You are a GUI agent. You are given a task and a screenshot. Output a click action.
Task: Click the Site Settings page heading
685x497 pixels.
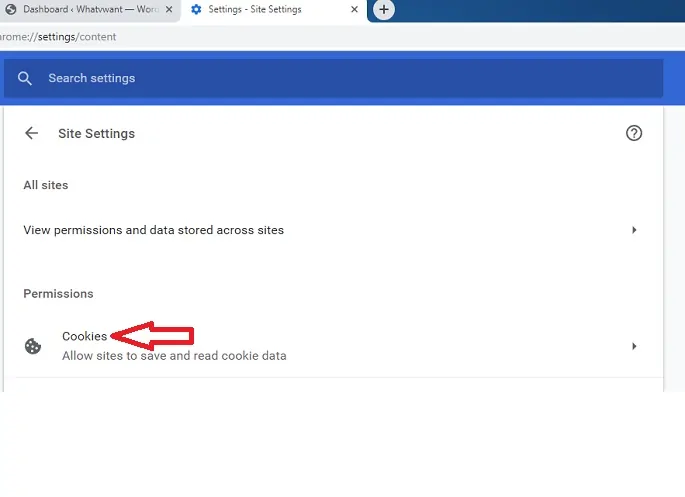(x=96, y=133)
